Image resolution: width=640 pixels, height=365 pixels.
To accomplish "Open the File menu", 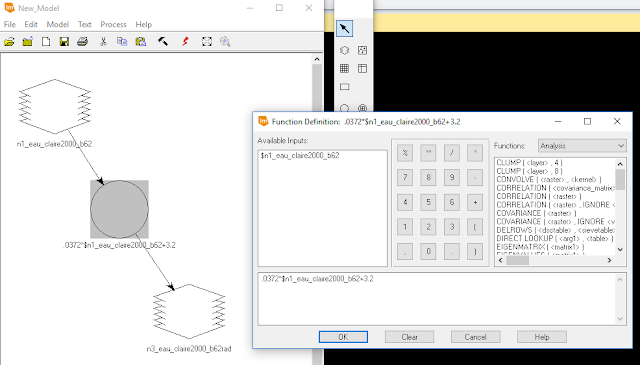I will [x=9, y=24].
